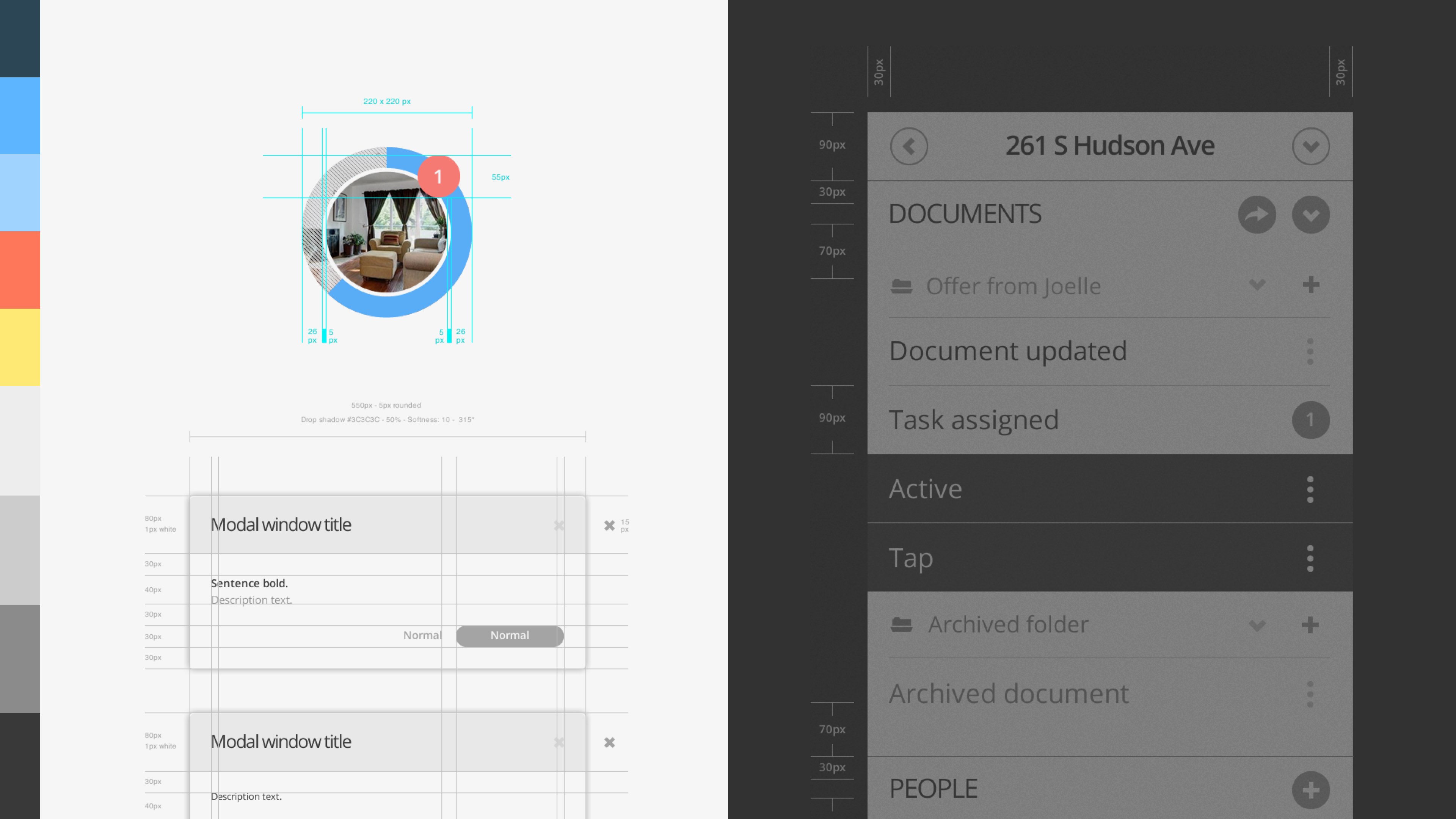Image resolution: width=1456 pixels, height=819 pixels.
Task: Click the DOCUMENTS section heading
Action: click(965, 214)
